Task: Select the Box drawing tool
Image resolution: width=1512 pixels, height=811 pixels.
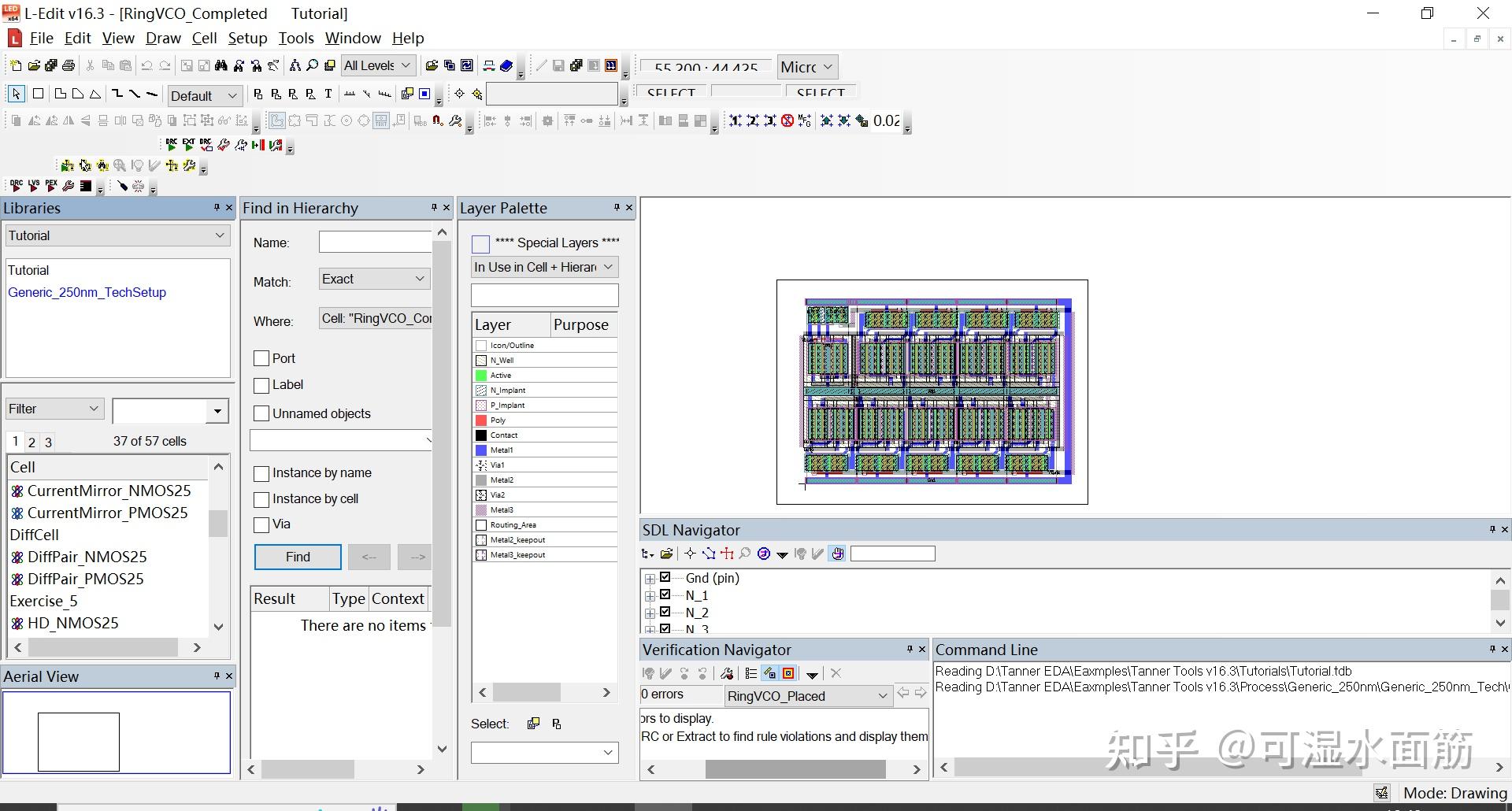Action: click(x=38, y=94)
